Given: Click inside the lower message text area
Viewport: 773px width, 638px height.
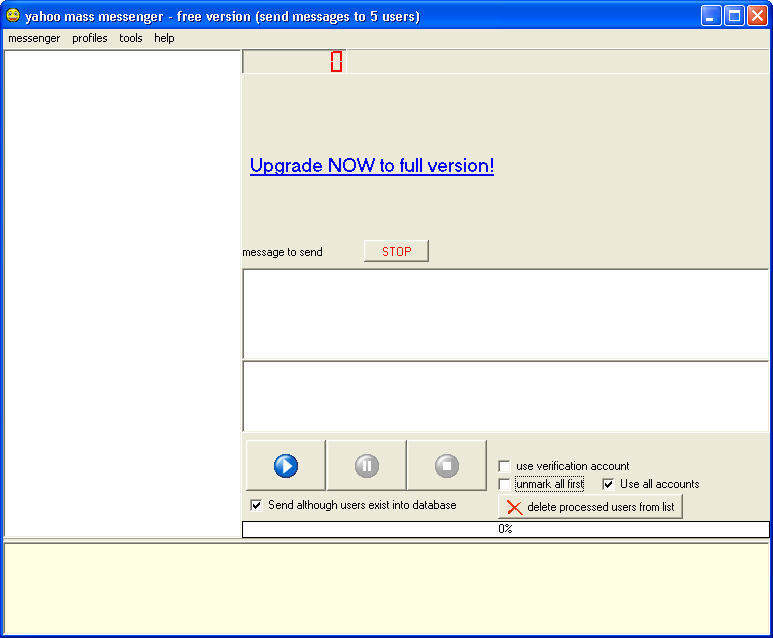Looking at the screenshot, I should (506, 396).
